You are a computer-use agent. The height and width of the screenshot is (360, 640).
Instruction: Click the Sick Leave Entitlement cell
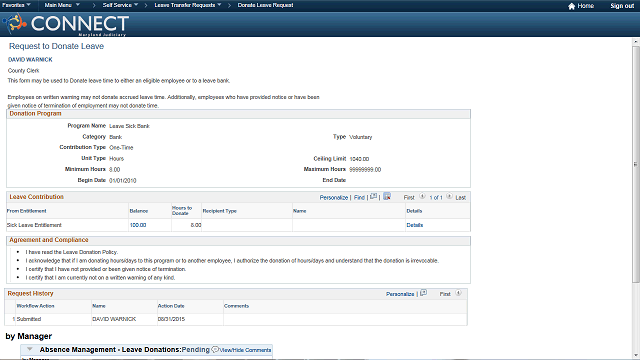34,225
